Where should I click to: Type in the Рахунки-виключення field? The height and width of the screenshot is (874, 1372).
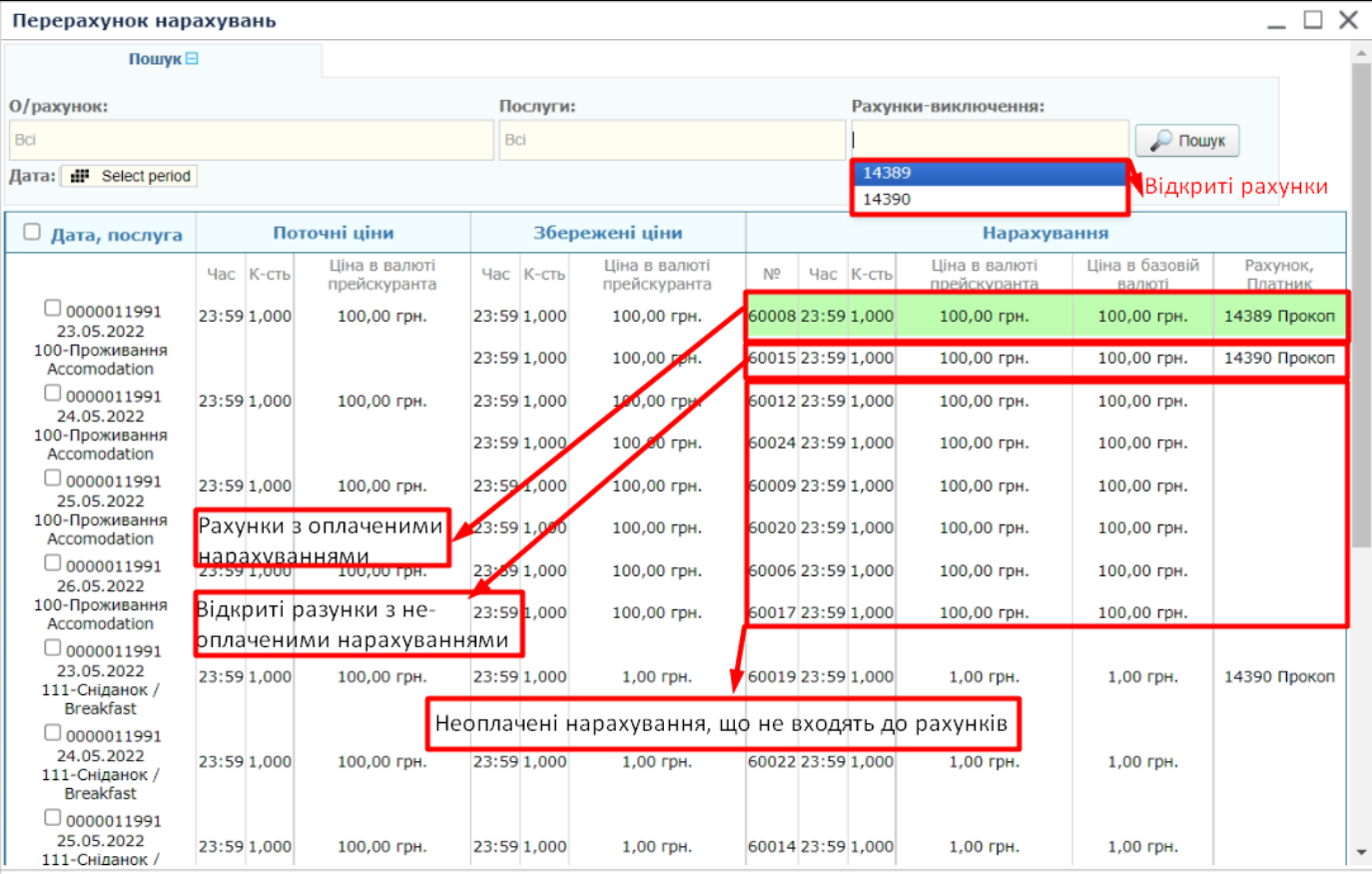point(989,139)
